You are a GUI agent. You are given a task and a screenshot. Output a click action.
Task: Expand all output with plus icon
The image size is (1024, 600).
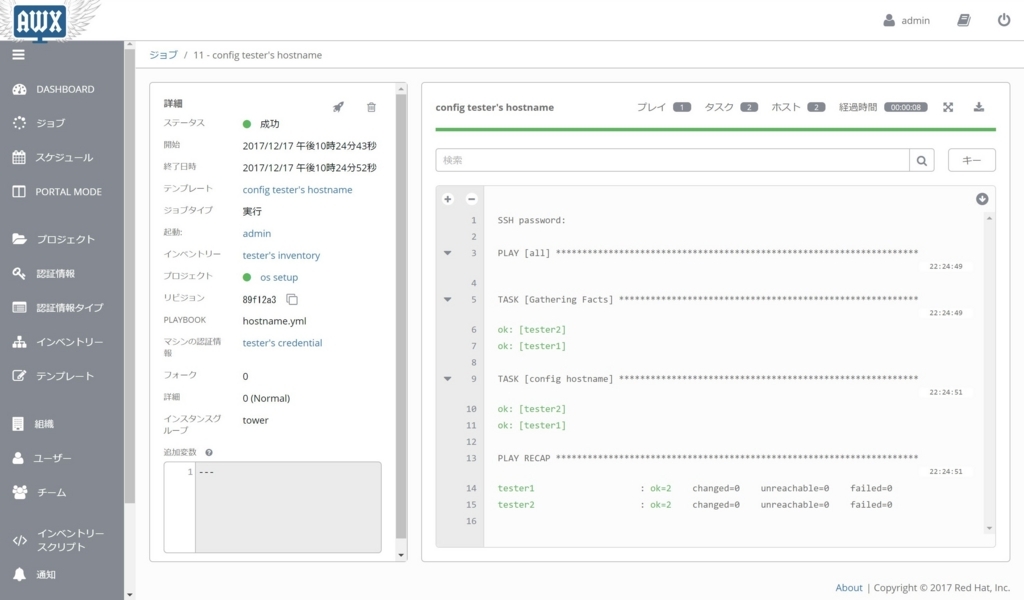447,199
